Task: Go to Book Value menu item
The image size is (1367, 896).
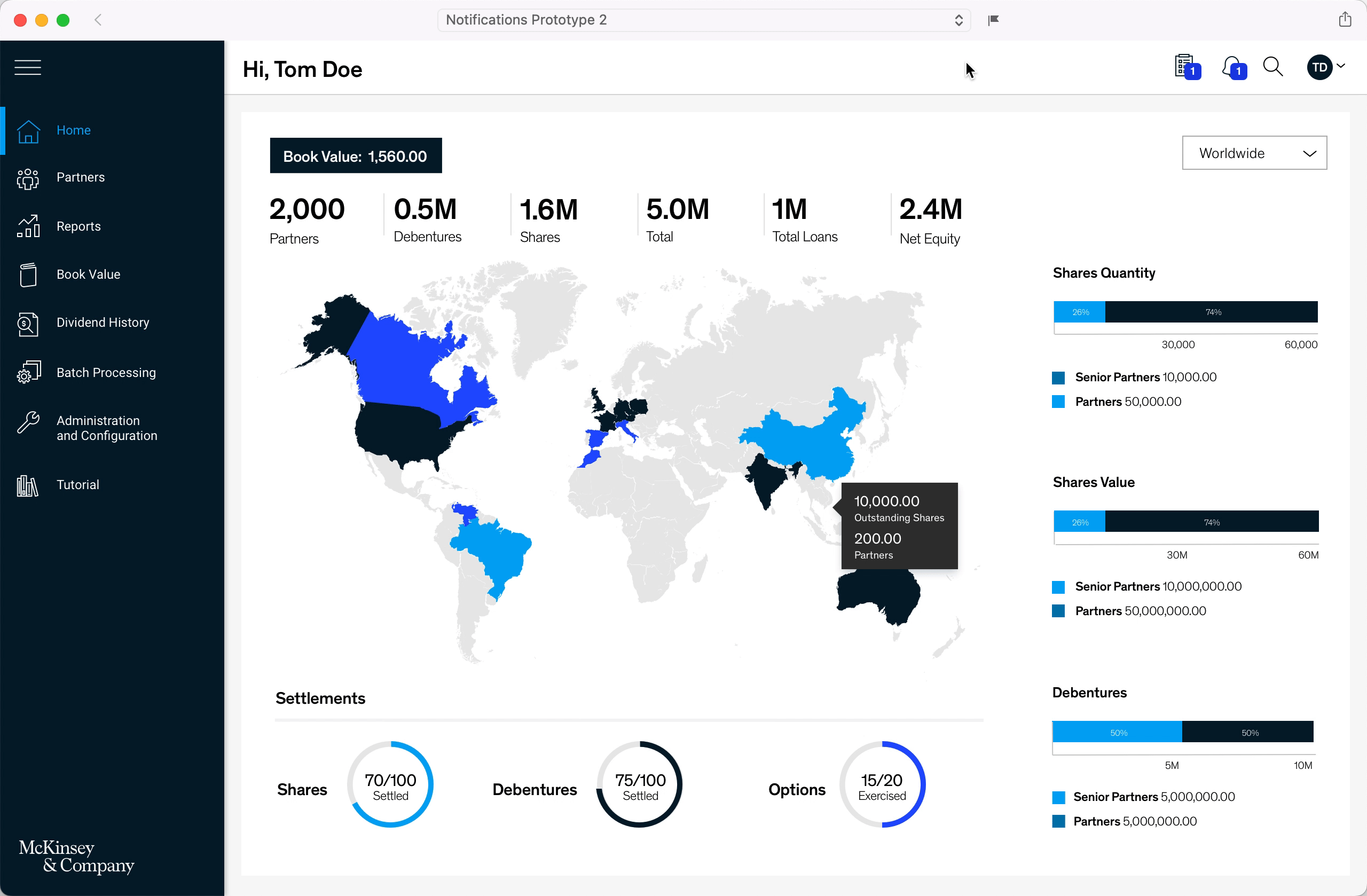Action: 88,274
